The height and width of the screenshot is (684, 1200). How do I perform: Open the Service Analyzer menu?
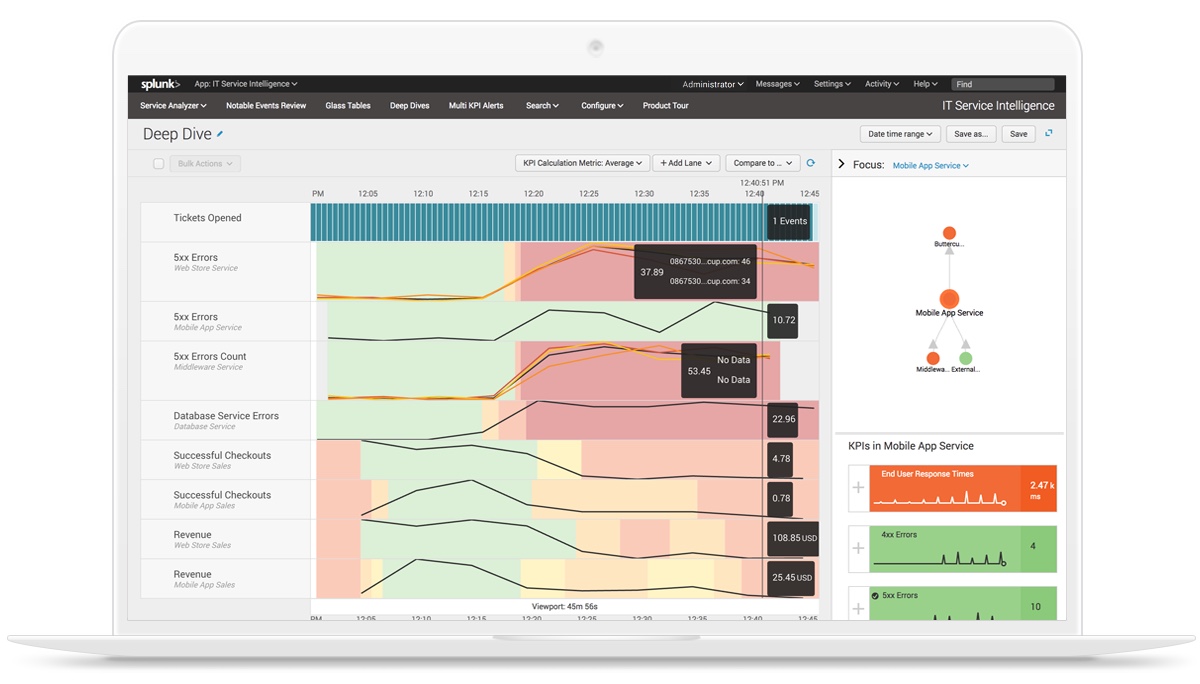click(173, 106)
